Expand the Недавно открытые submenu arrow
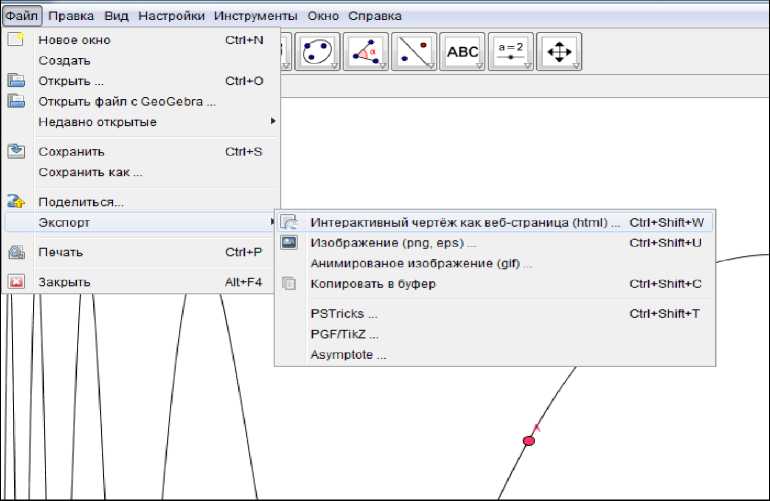The height and width of the screenshot is (501, 770). [273, 121]
